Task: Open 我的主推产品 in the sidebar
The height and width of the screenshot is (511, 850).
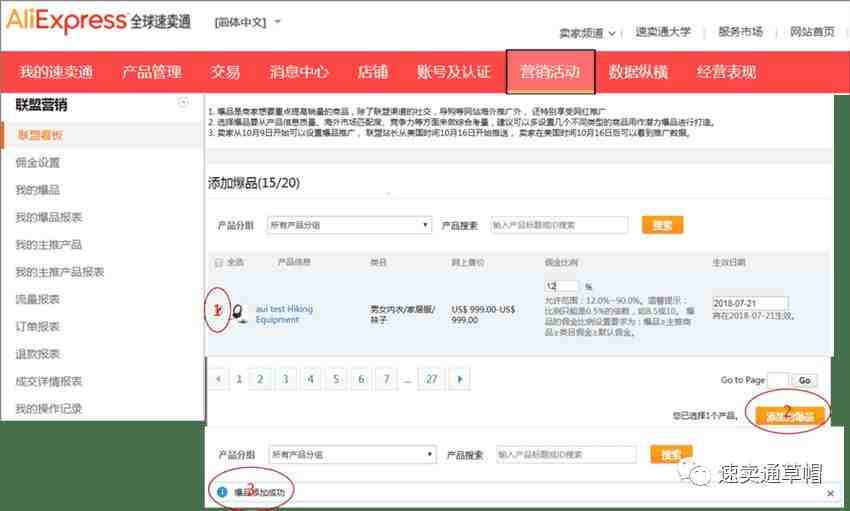Action: click(x=49, y=245)
